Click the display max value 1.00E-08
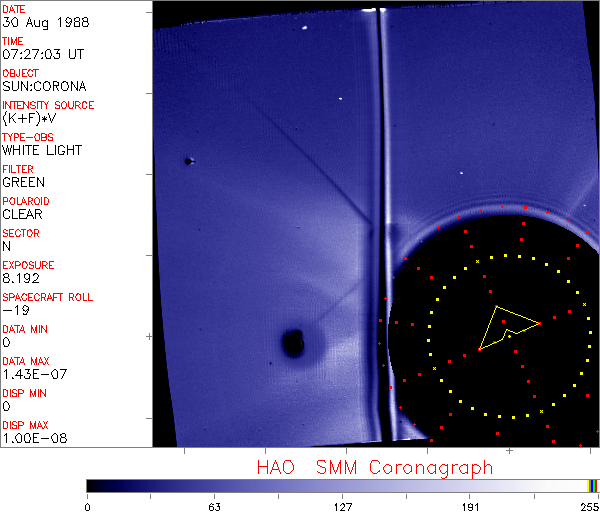This screenshot has height=512, width=600. coord(30,438)
